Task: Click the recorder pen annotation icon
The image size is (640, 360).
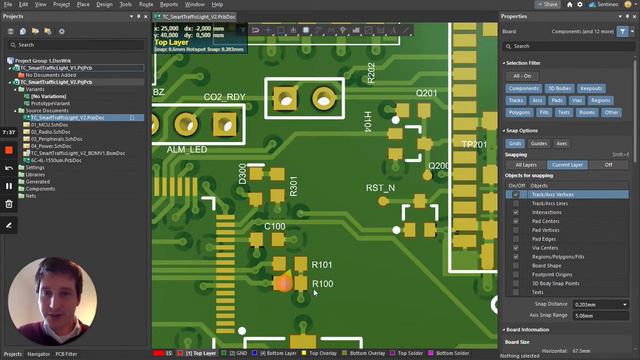Action: (9, 225)
